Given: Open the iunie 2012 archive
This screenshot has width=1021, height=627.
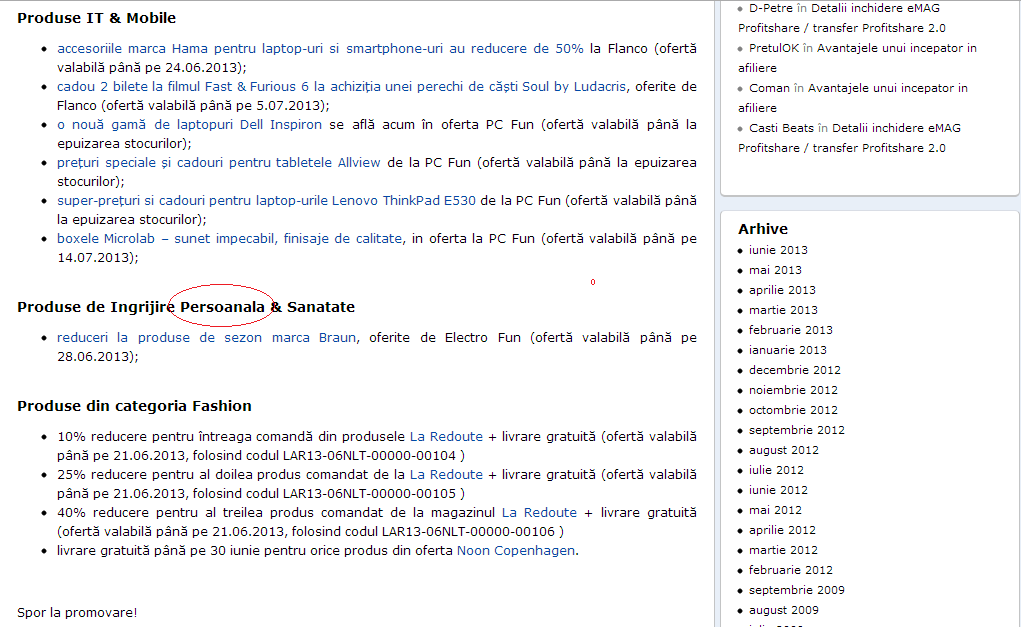Looking at the screenshot, I should point(778,490).
